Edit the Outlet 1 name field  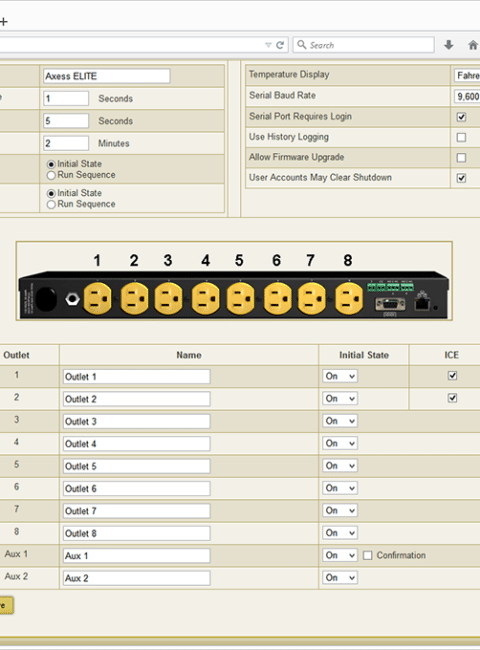point(136,376)
